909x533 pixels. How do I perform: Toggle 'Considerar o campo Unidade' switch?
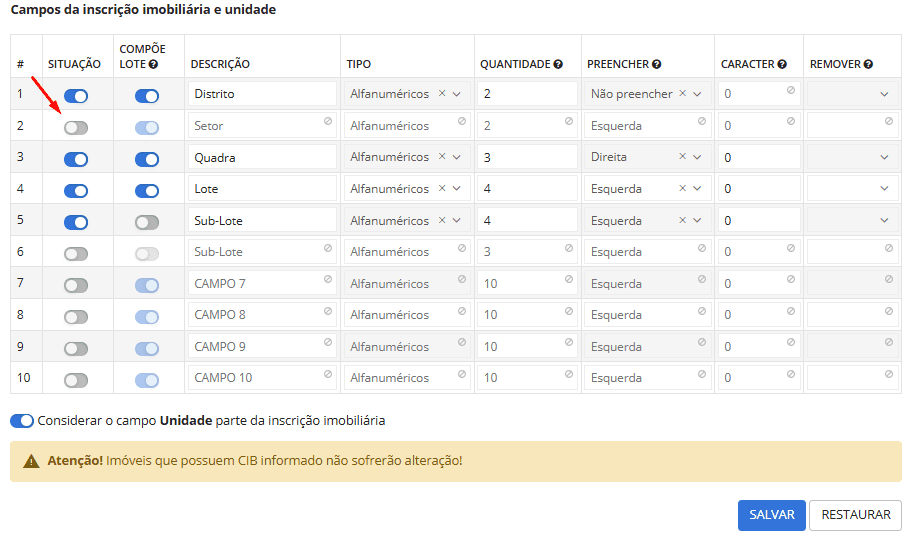[x=22, y=421]
